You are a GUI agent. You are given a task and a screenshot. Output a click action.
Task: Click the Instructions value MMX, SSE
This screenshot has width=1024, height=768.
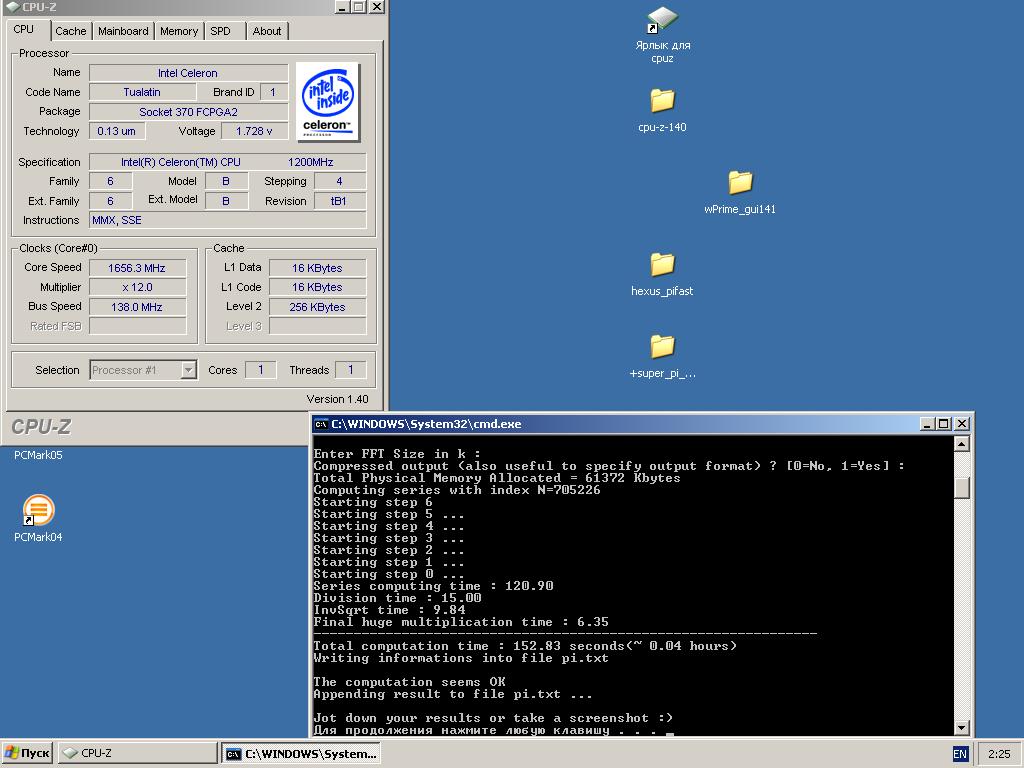227,220
